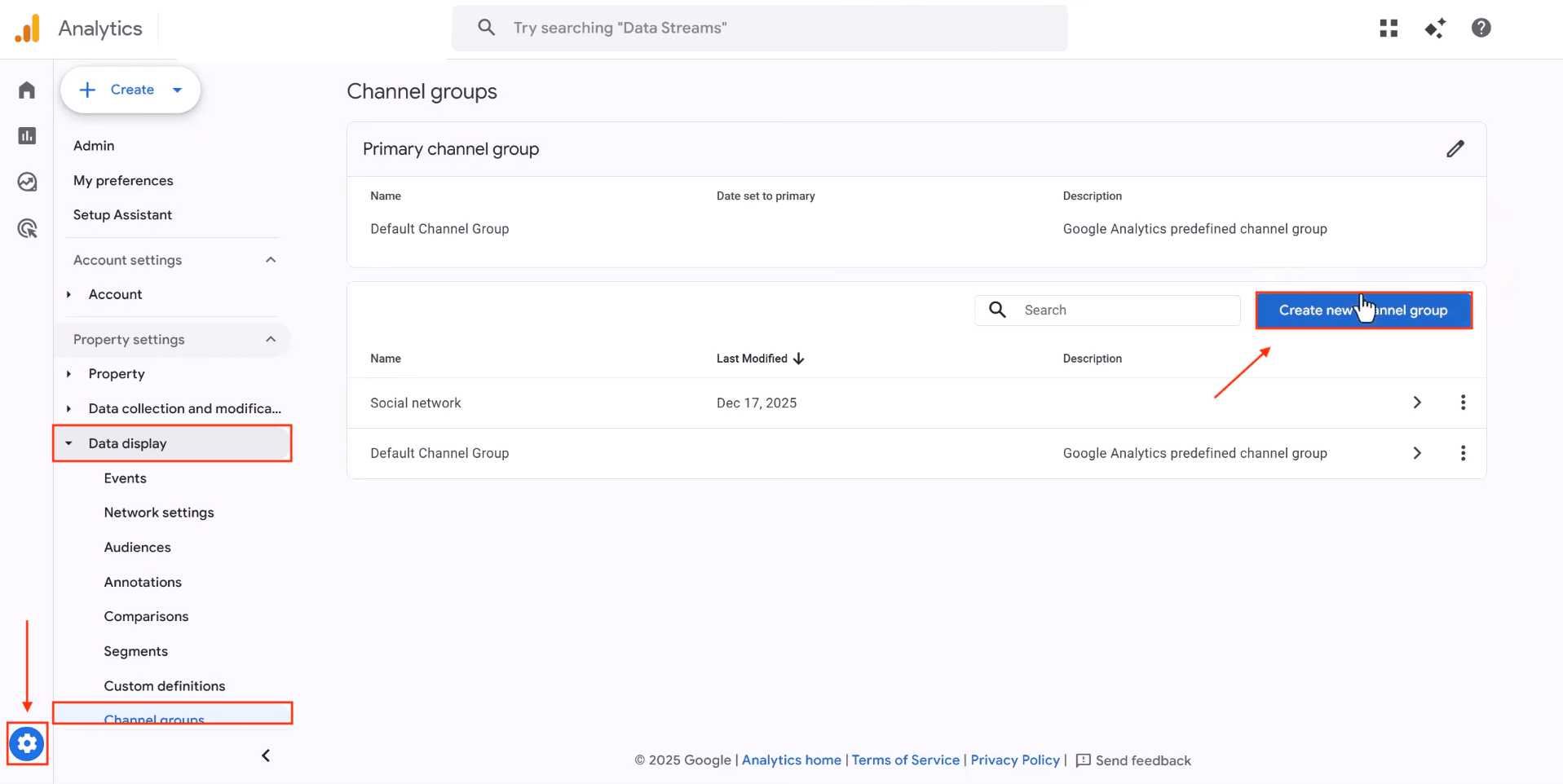Image resolution: width=1563 pixels, height=784 pixels.
Task: Click the Advertising icon in the sidebar
Action: [x=27, y=228]
